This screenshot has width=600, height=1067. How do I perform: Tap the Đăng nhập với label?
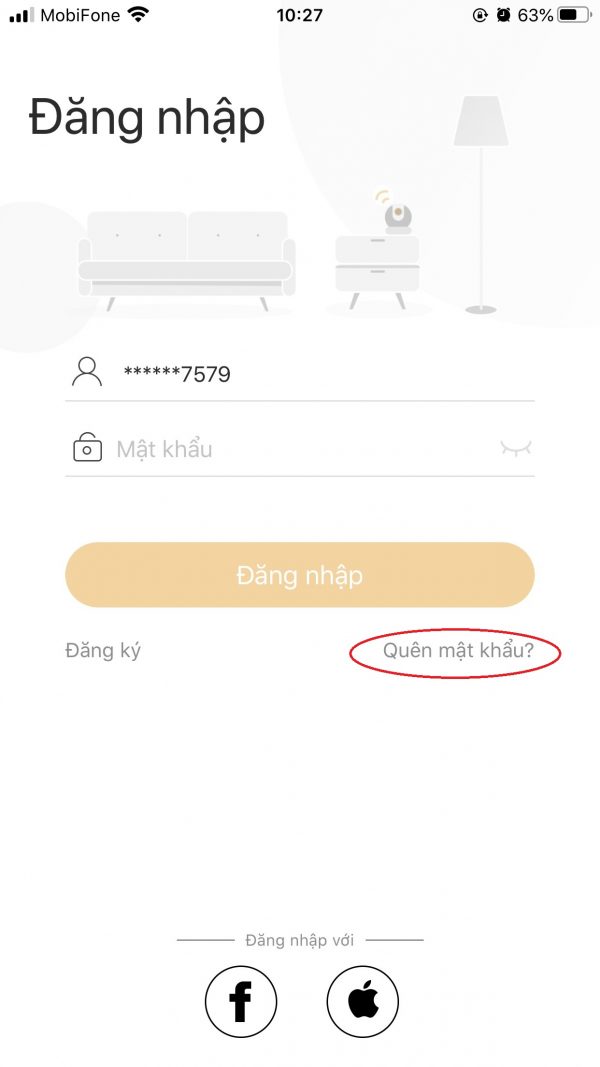pos(299,940)
